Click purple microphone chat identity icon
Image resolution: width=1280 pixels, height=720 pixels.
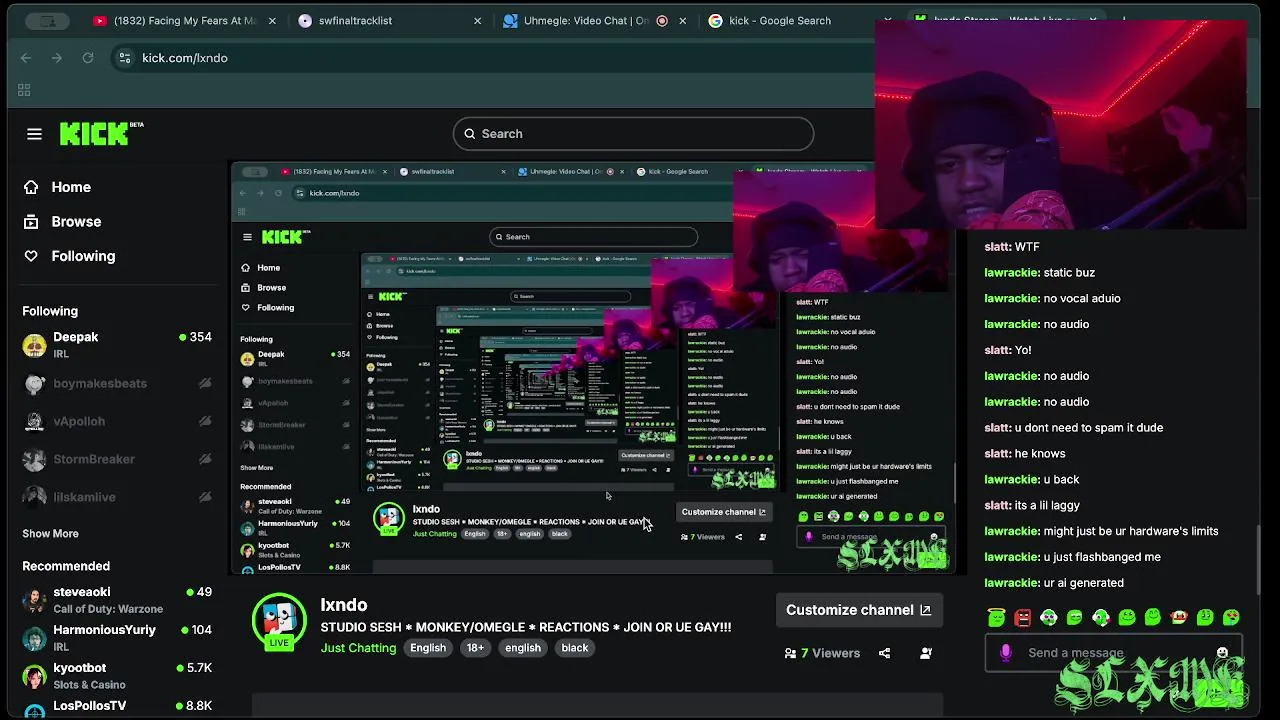pyautogui.click(x=1006, y=653)
